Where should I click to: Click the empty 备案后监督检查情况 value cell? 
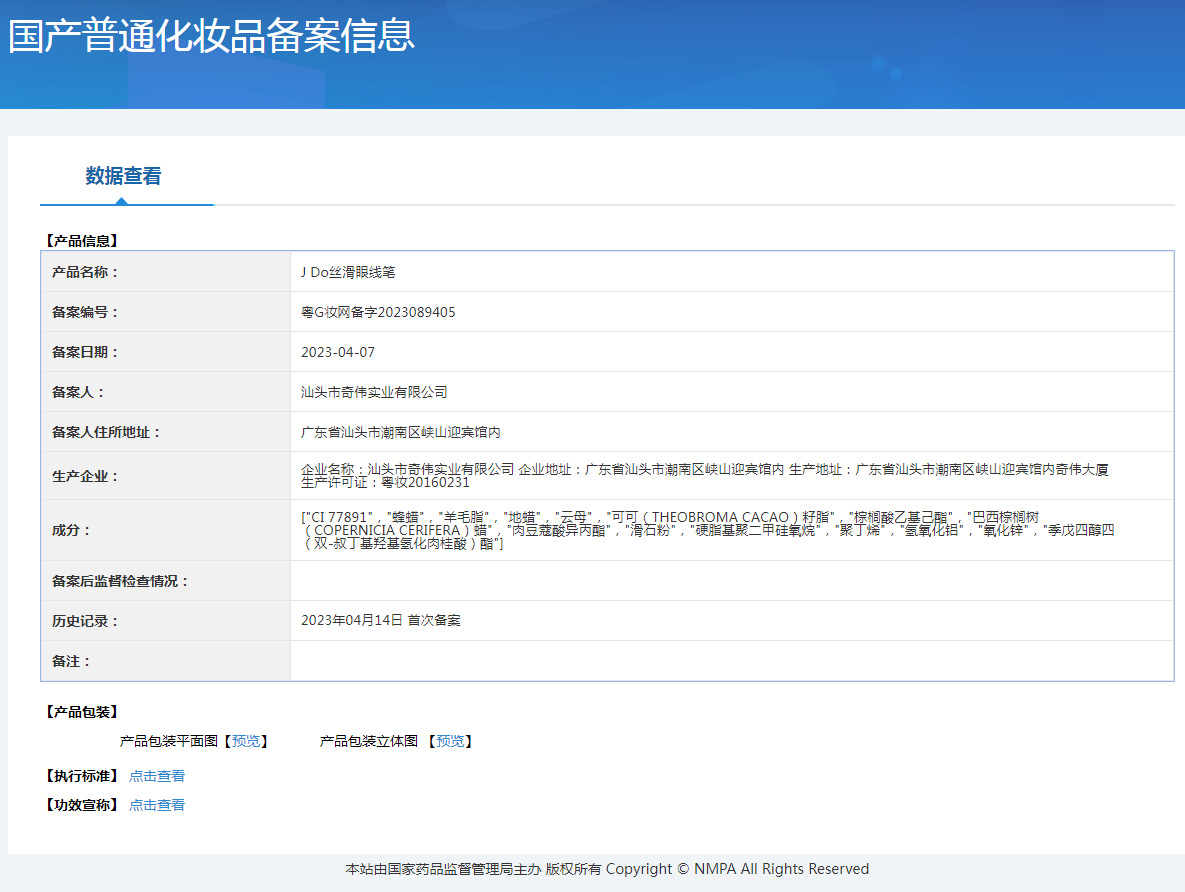coord(731,581)
